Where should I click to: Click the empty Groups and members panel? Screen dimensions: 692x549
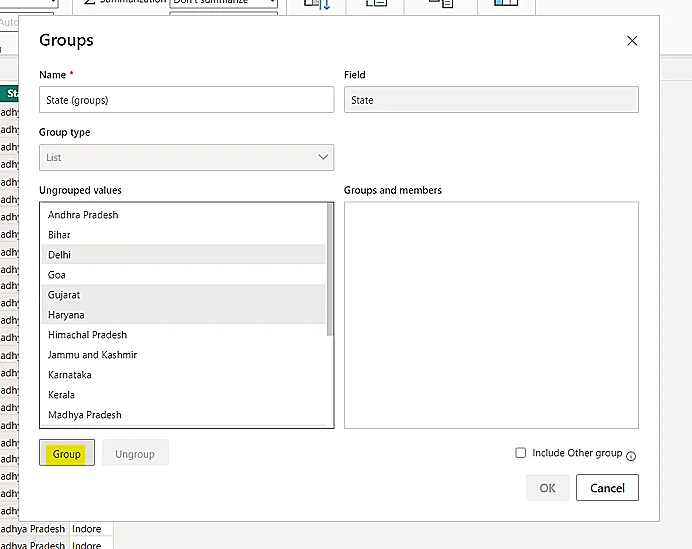coord(491,315)
